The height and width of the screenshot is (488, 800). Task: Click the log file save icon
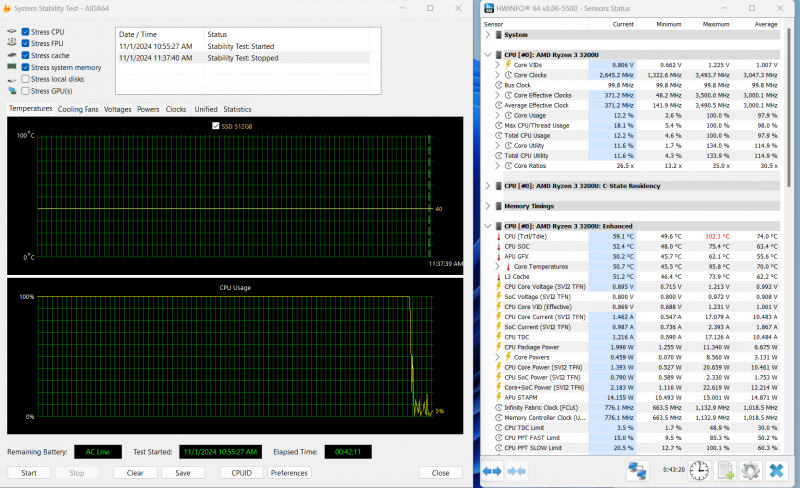point(725,470)
